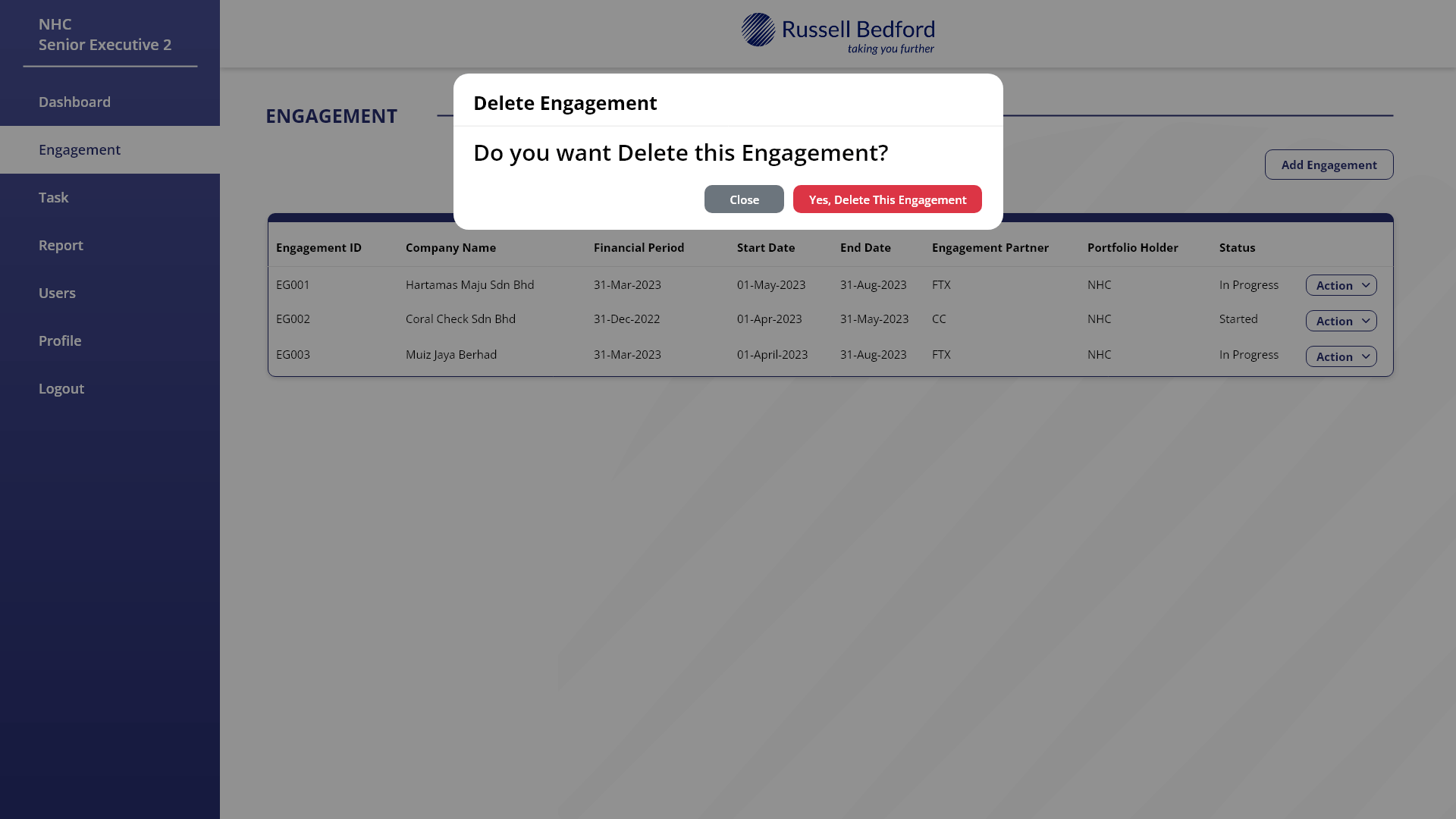The height and width of the screenshot is (819, 1456).
Task: Close the Delete Engagement dialog
Action: (744, 199)
